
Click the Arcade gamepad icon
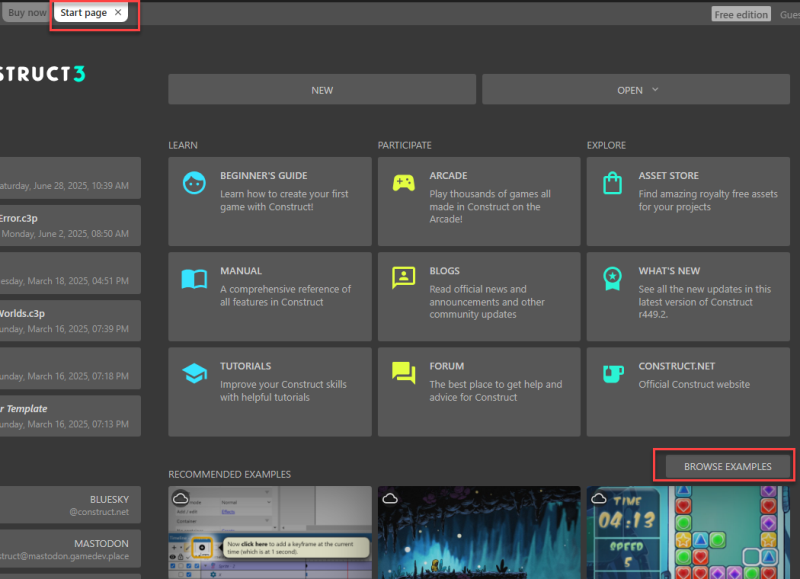[x=404, y=183]
